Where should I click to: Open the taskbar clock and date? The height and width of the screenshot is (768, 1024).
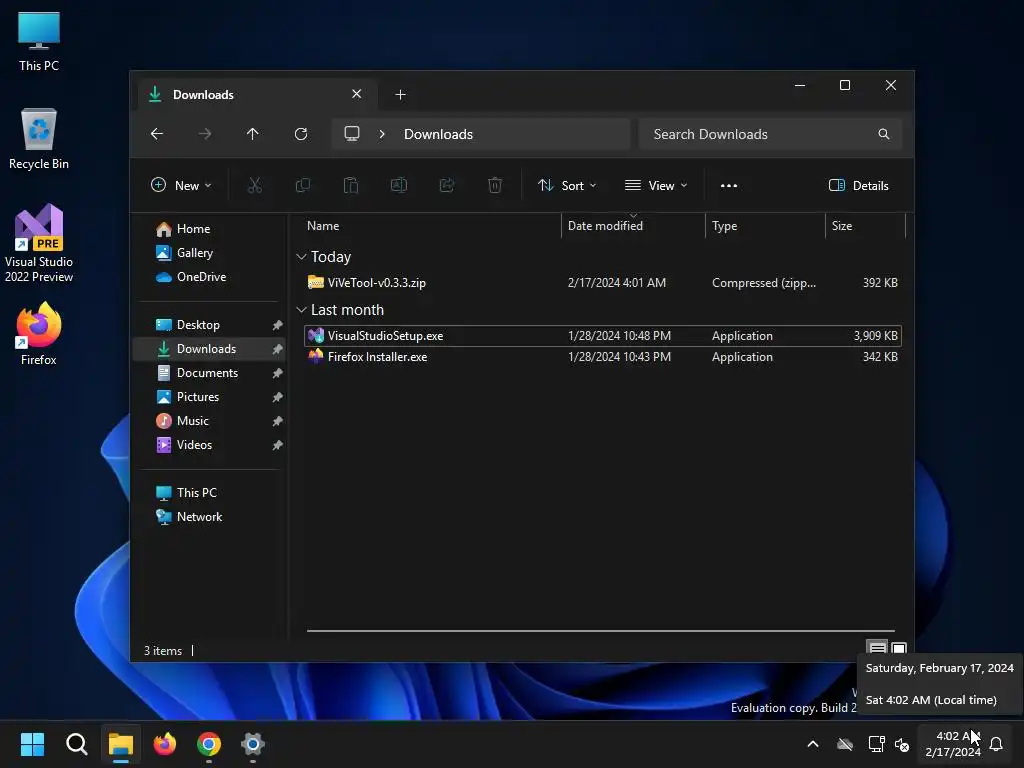pos(953,744)
